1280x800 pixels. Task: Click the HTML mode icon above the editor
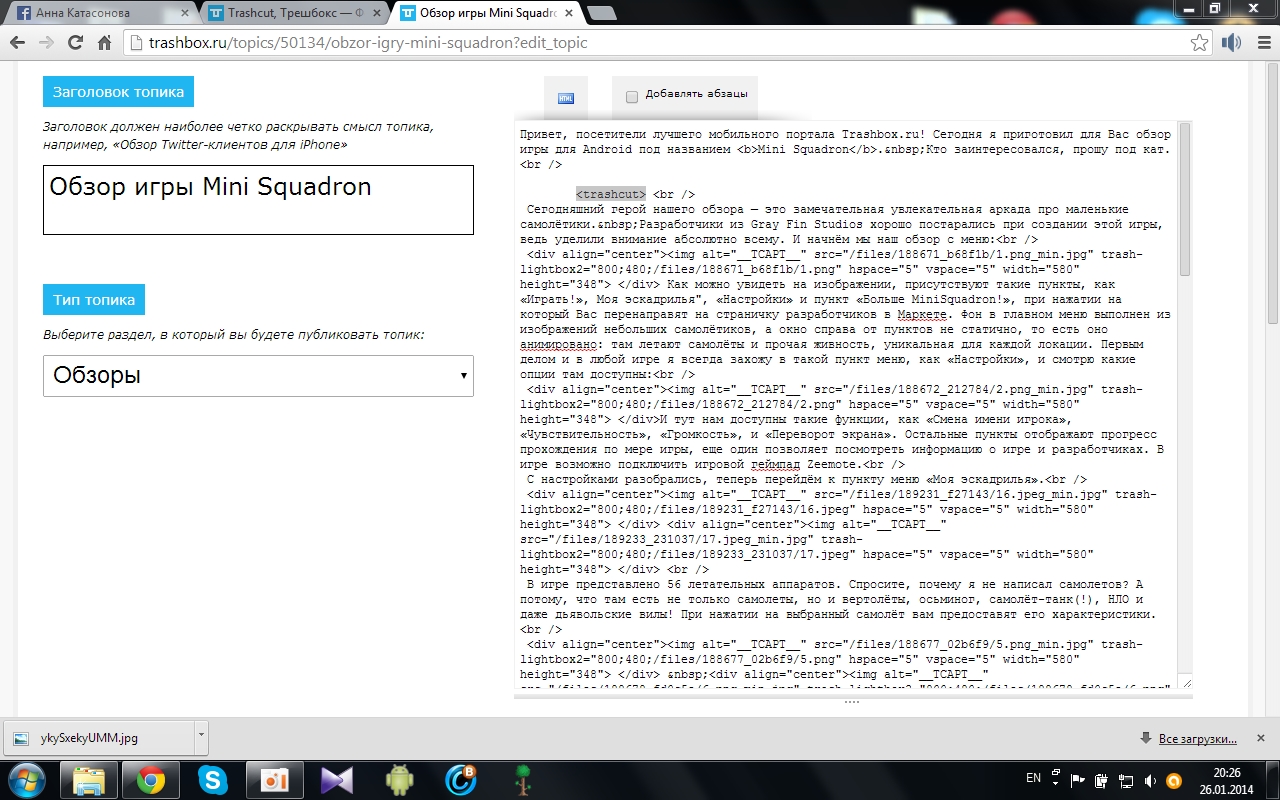point(566,98)
